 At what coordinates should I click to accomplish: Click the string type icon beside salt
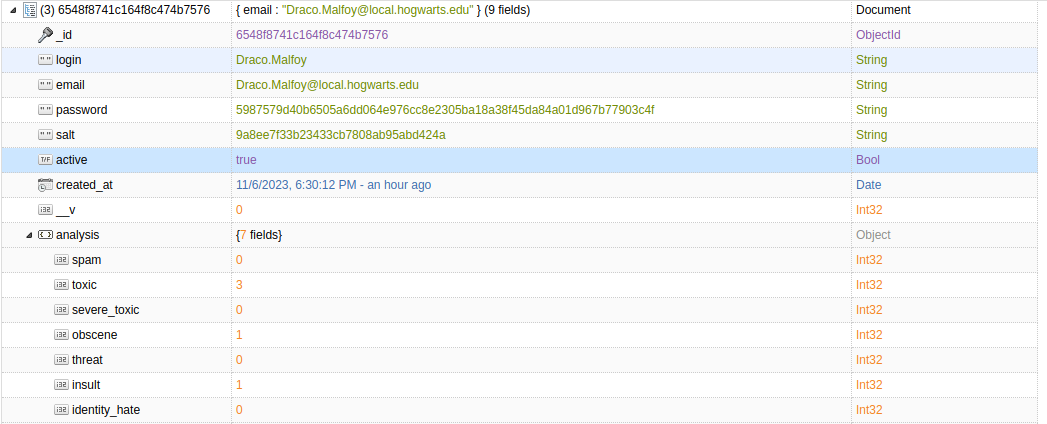45,135
